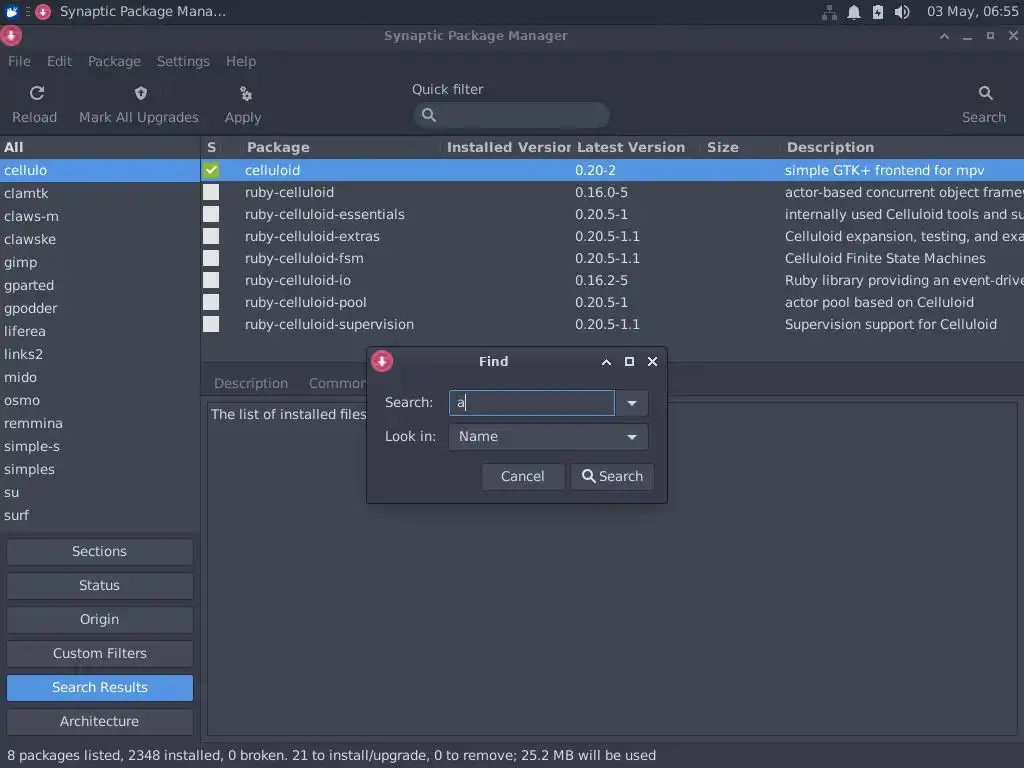Select the cellulo search entry
The height and width of the screenshot is (768, 1024).
100,170
